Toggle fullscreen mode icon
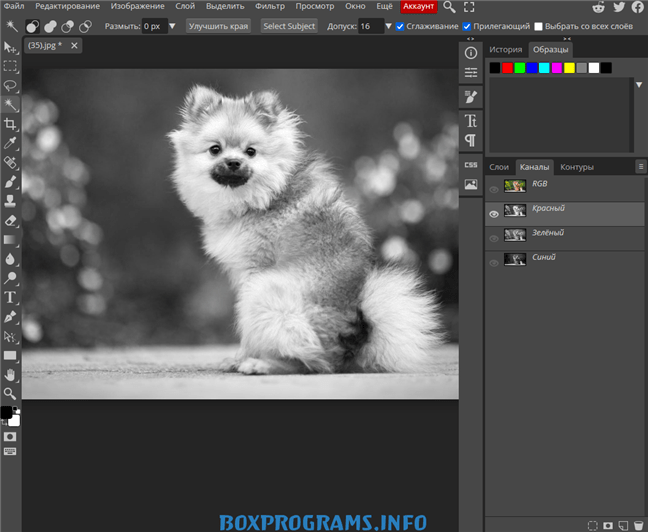 [469, 7]
